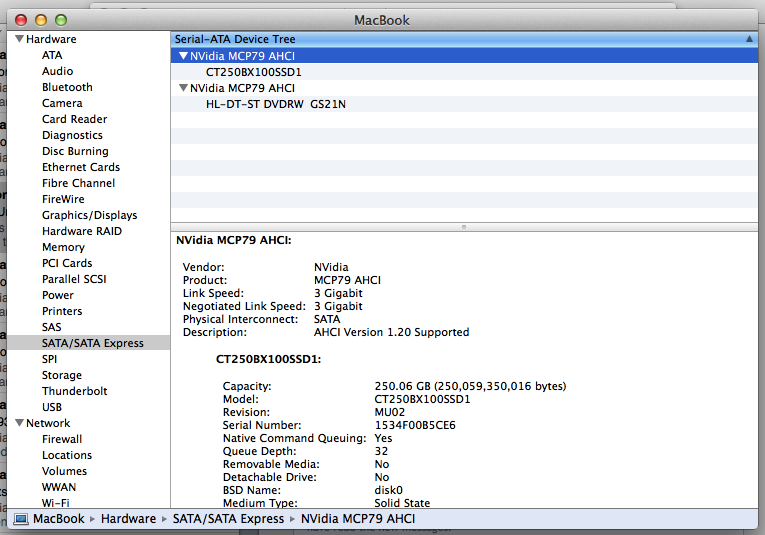Screen dimensions: 765x535
Task: Collapse the selected NVidia MCP79 AHCI triangle
Action: (x=183, y=56)
